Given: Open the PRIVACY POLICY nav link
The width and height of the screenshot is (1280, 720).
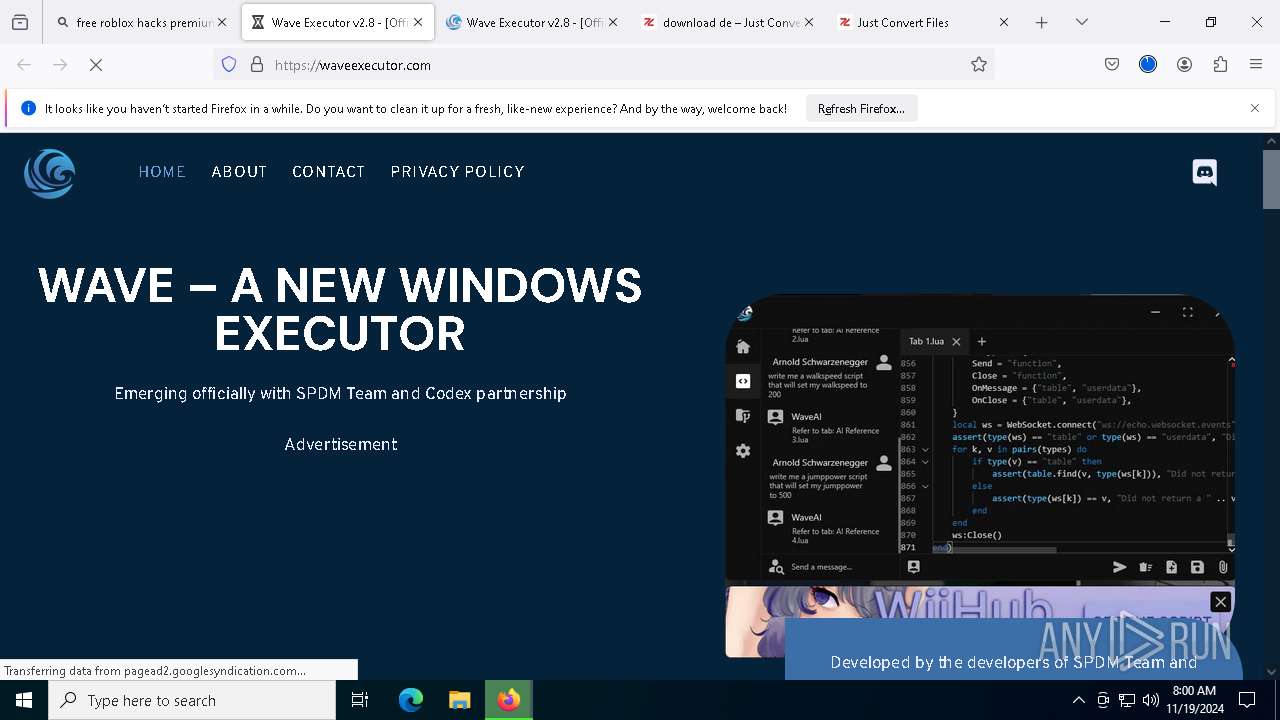Looking at the screenshot, I should tap(458, 172).
